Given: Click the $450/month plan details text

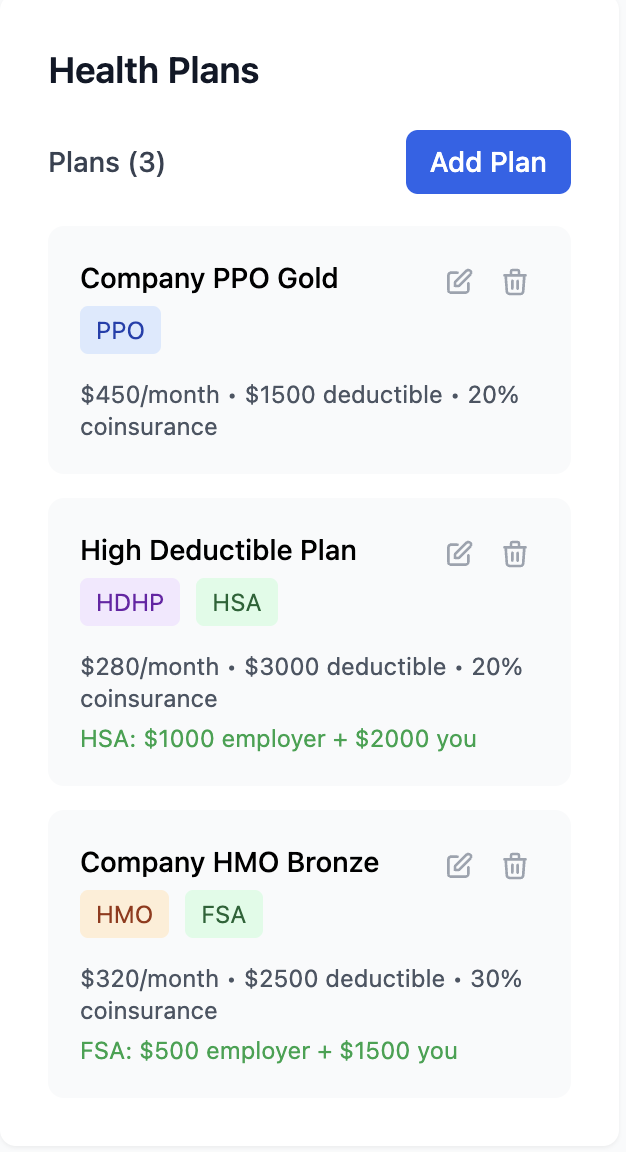Looking at the screenshot, I should point(300,411).
